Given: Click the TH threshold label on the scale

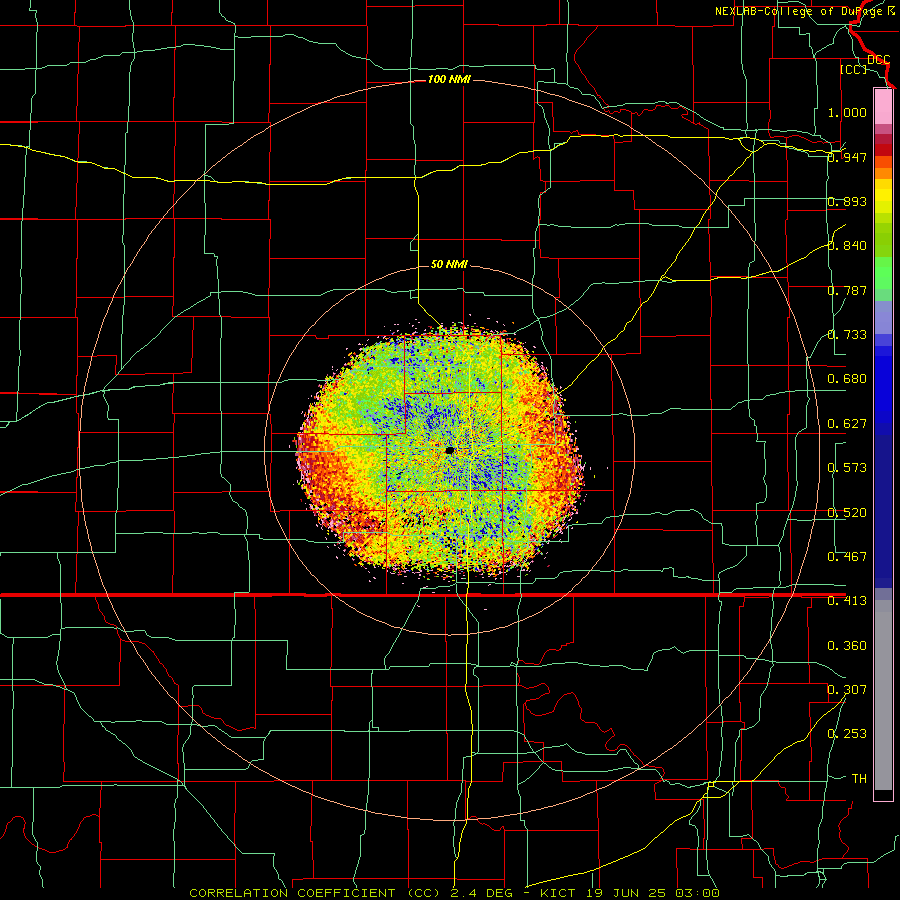Looking at the screenshot, I should pos(859,779).
